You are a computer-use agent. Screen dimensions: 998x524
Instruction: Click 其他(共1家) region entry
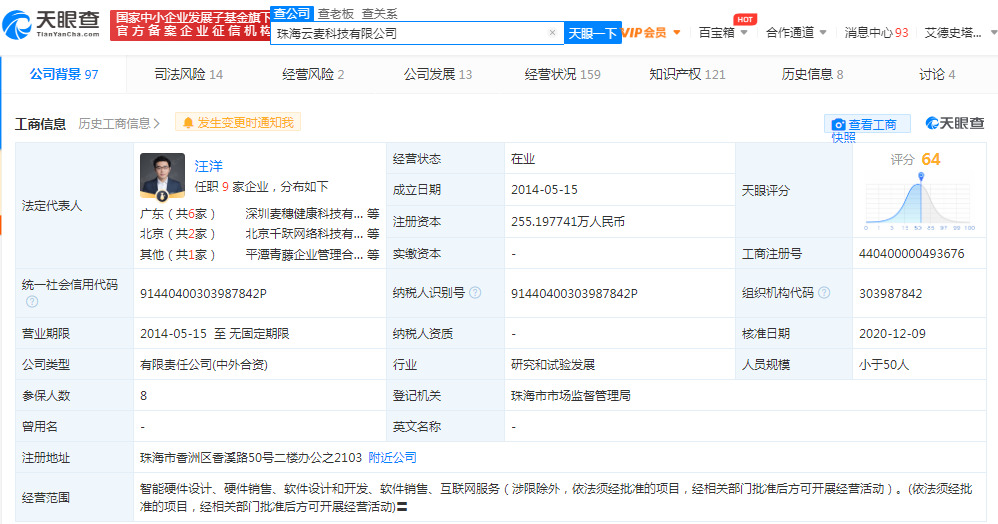(178, 255)
